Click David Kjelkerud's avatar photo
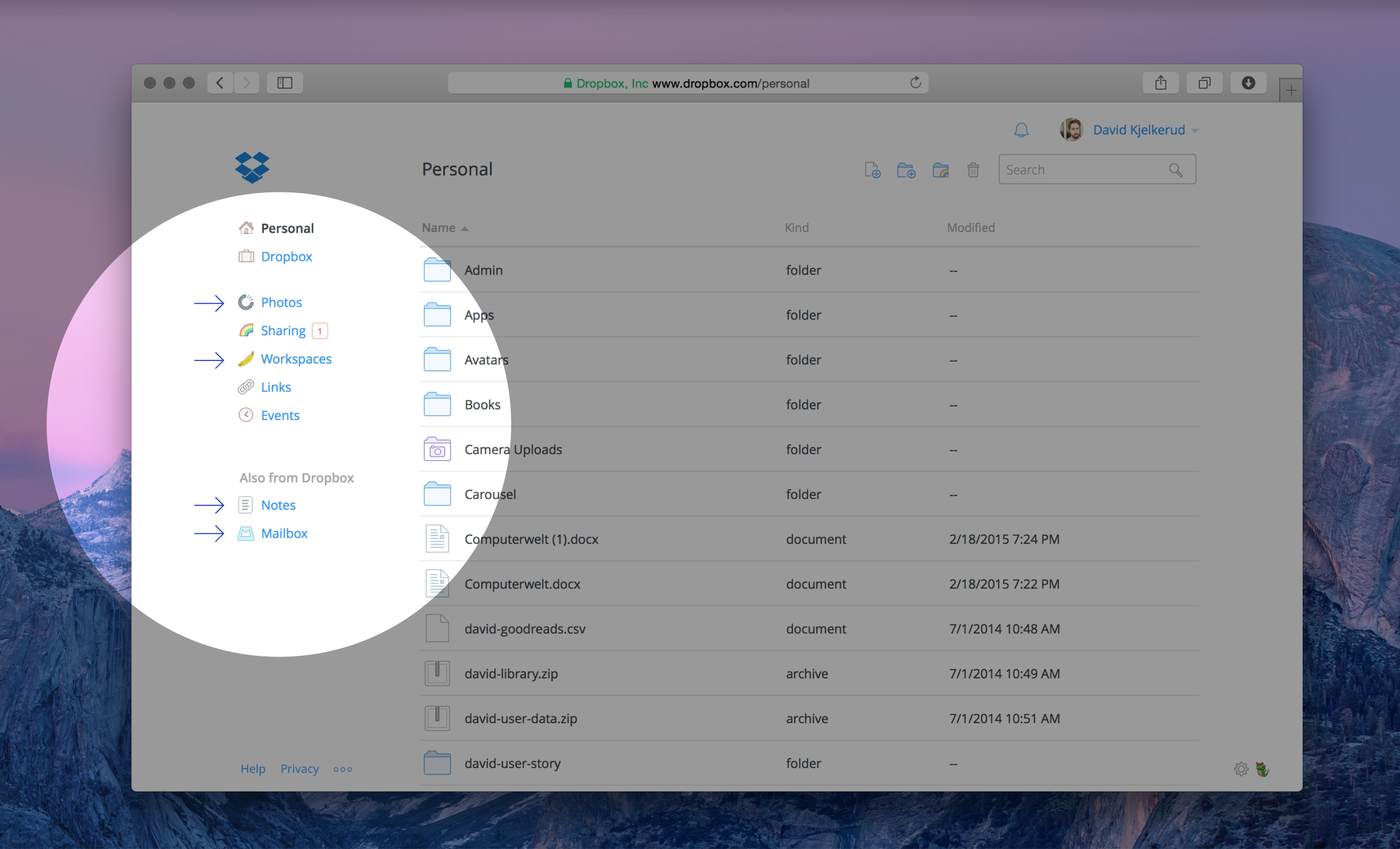Image resolution: width=1400 pixels, height=849 pixels. click(x=1071, y=130)
